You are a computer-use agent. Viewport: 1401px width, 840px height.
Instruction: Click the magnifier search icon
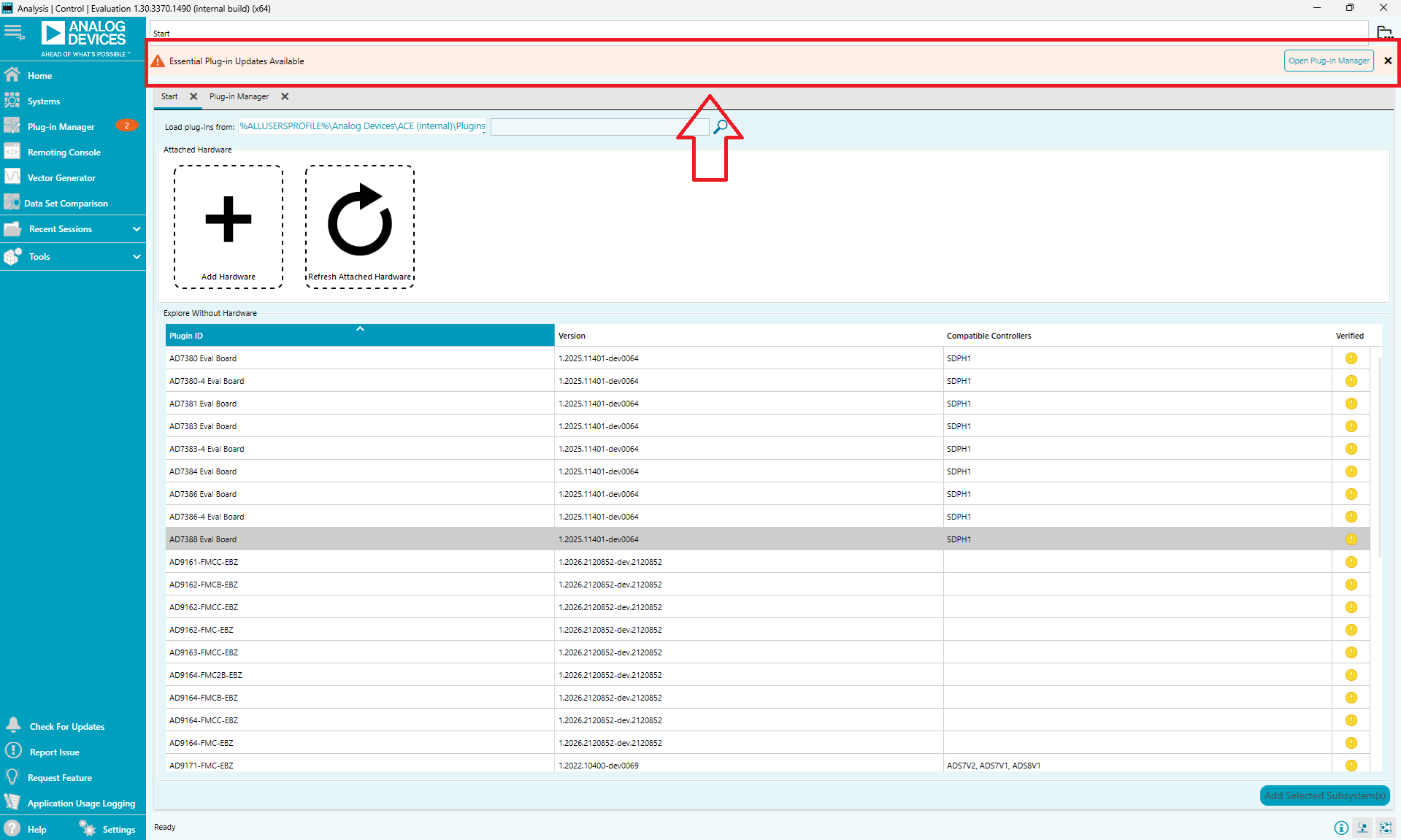pyautogui.click(x=721, y=126)
